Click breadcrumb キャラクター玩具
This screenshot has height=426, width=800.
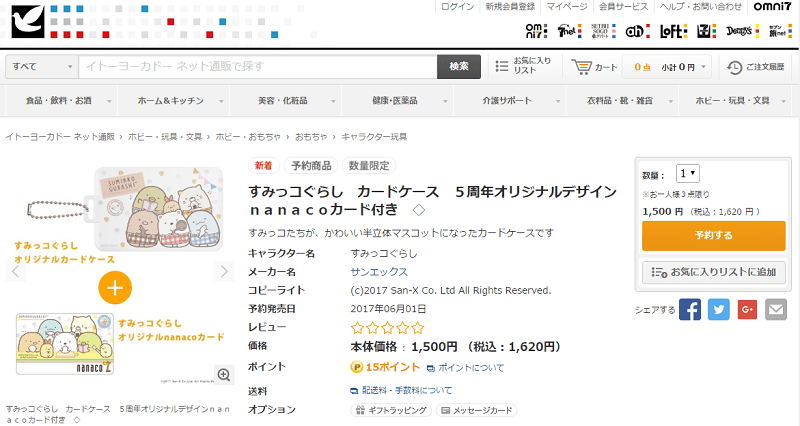click(x=374, y=137)
